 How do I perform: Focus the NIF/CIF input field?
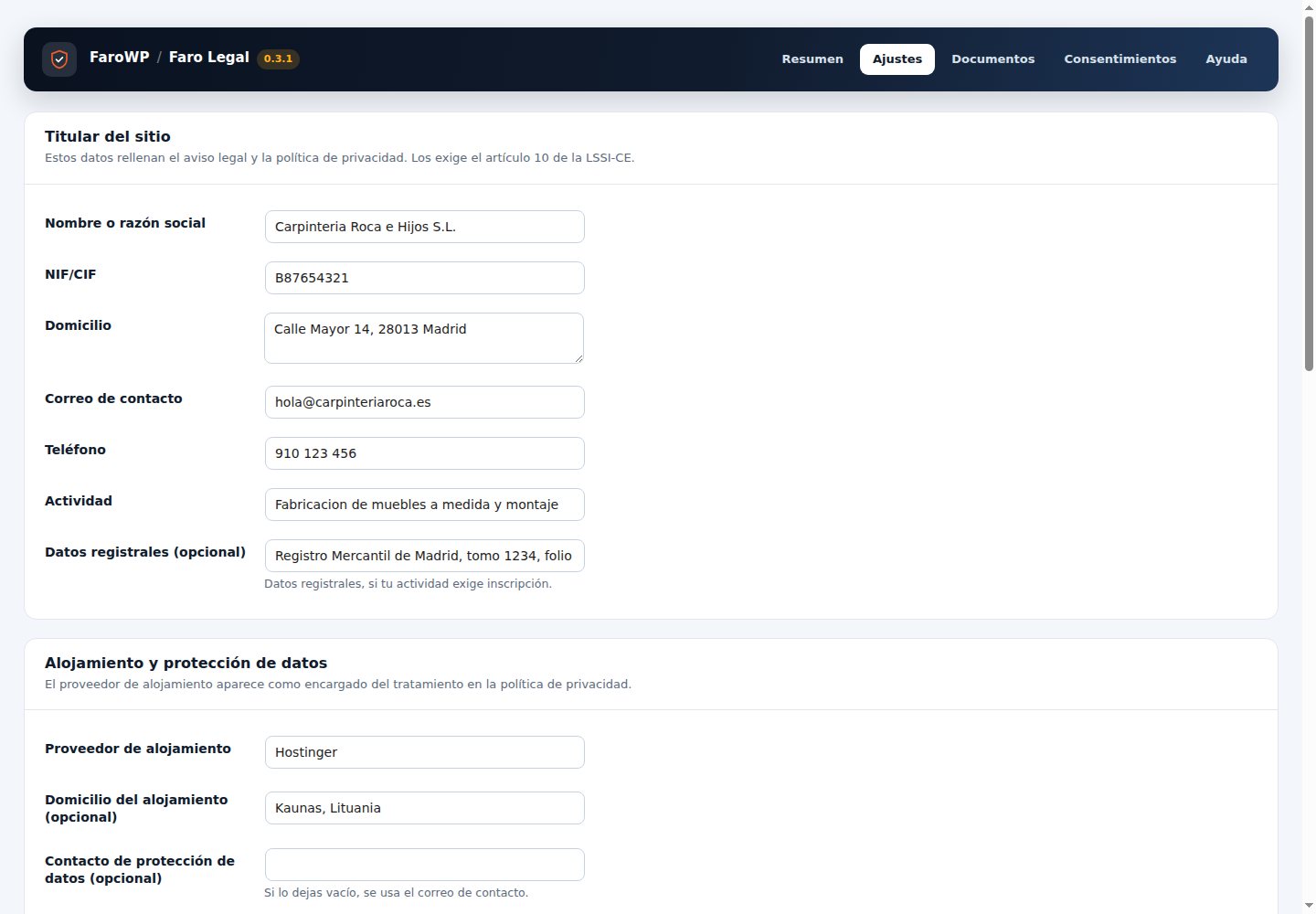pyautogui.click(x=425, y=278)
